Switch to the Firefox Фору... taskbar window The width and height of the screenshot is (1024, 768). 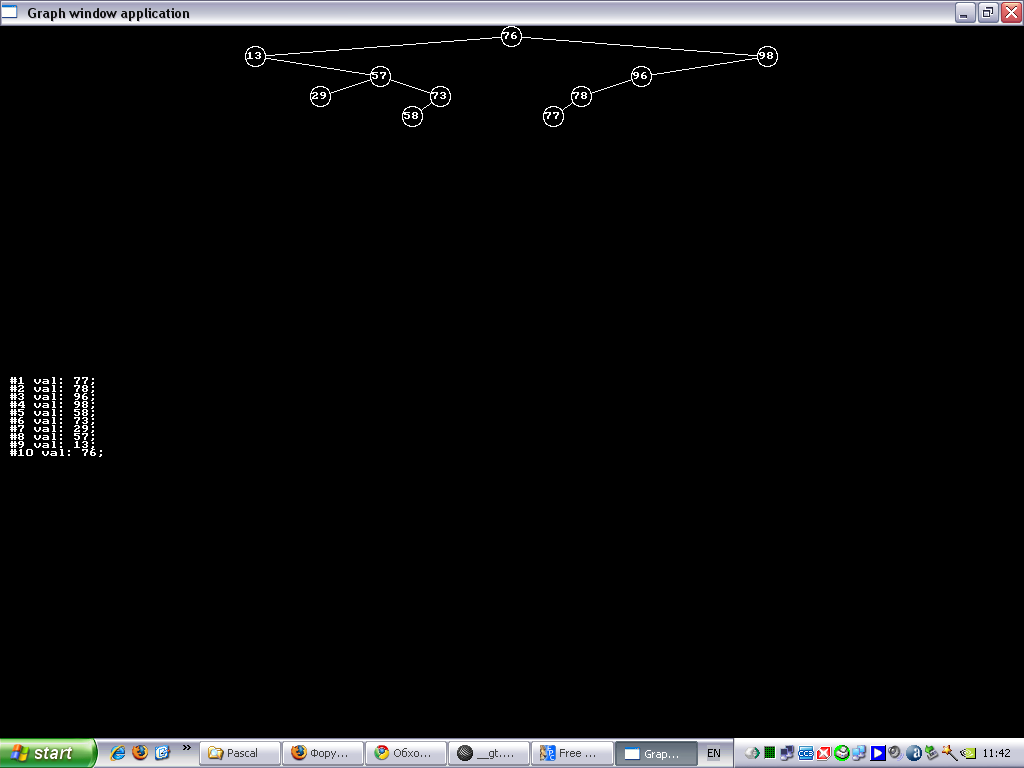click(322, 753)
